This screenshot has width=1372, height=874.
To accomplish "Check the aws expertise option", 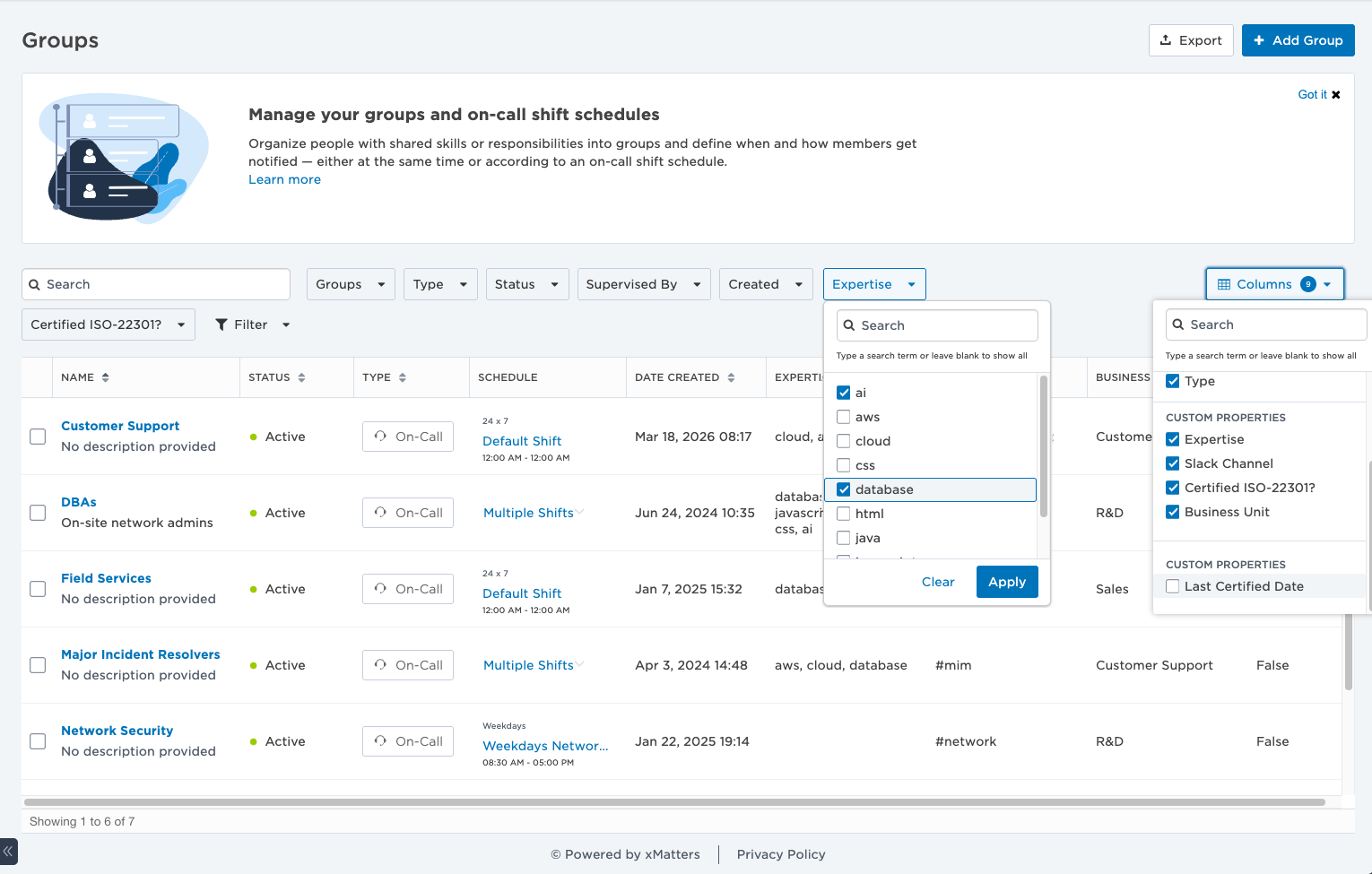I will click(x=843, y=417).
